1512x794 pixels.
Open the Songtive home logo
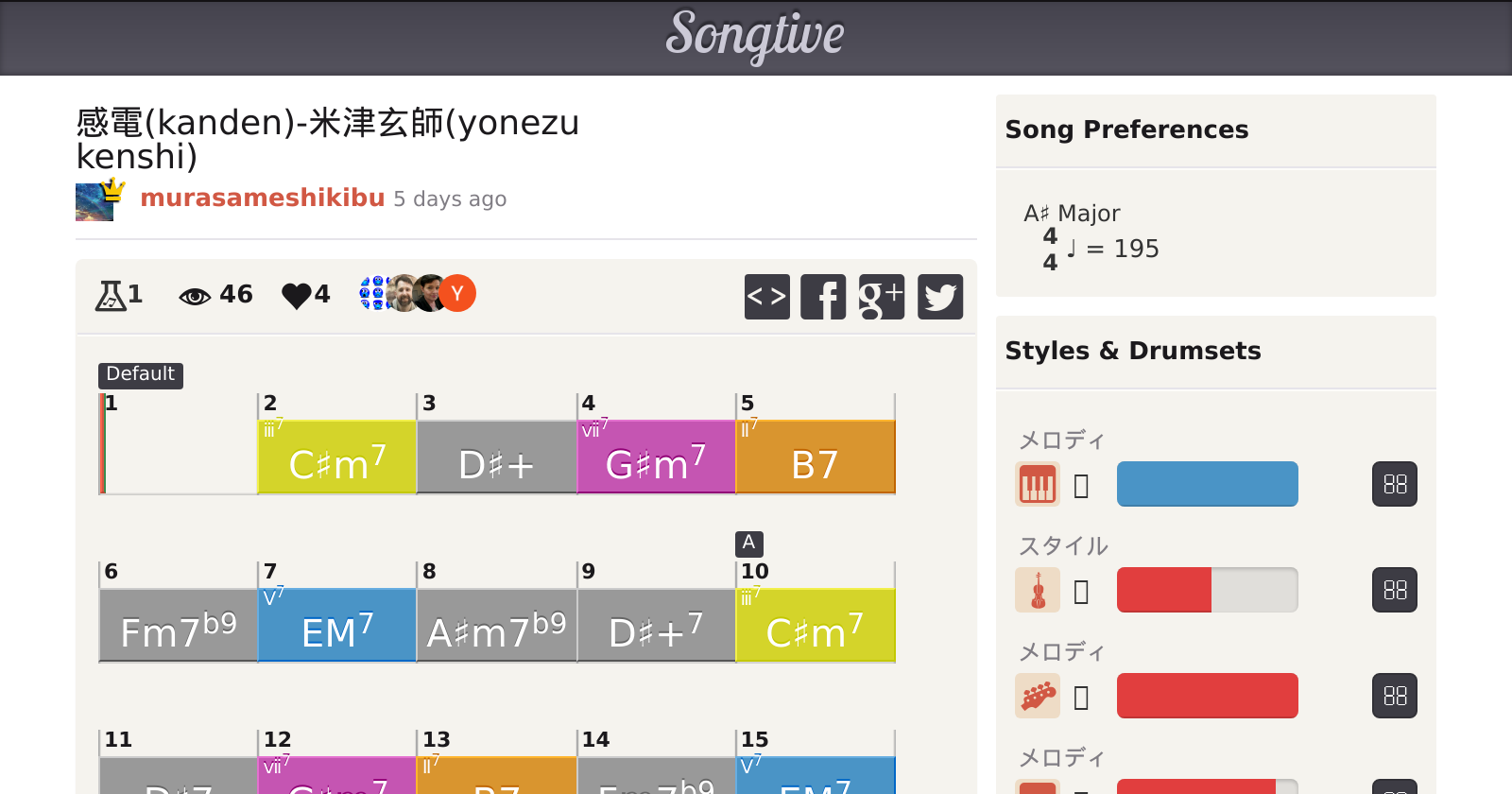755,36
